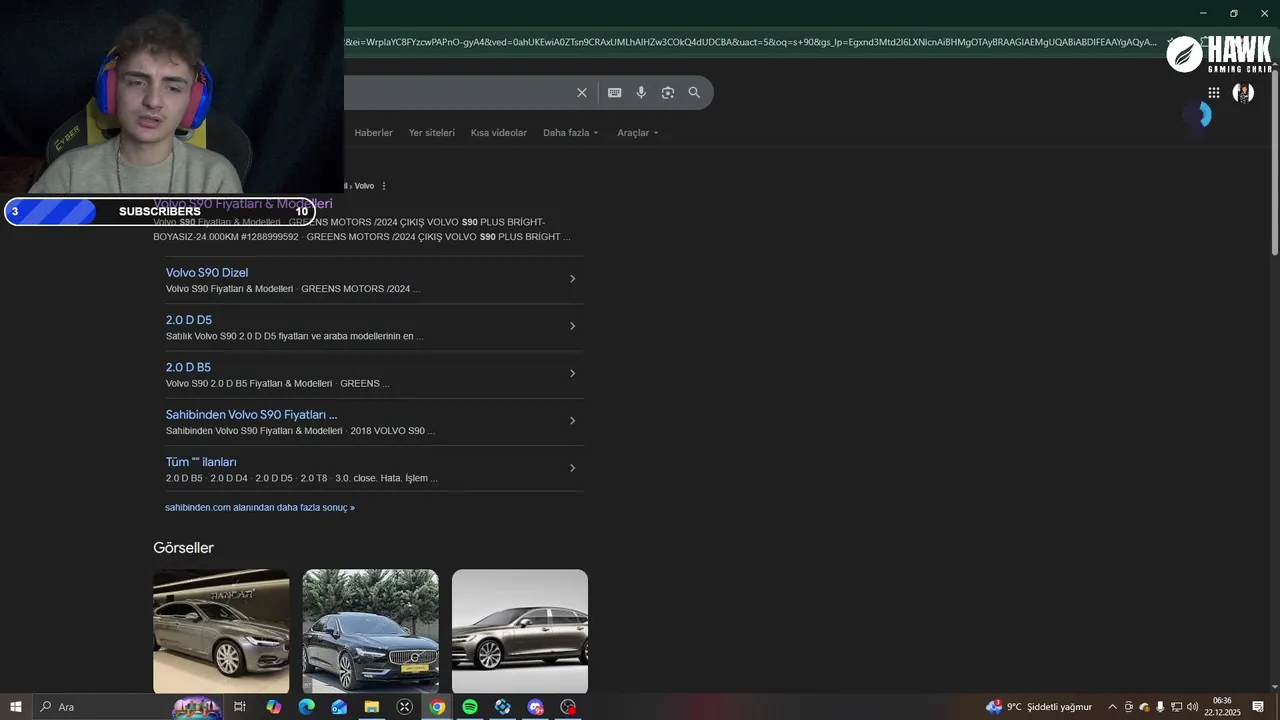Screen dimensions: 1280x720
Task: Open Microsoft Edge from taskbar
Action: [306, 707]
